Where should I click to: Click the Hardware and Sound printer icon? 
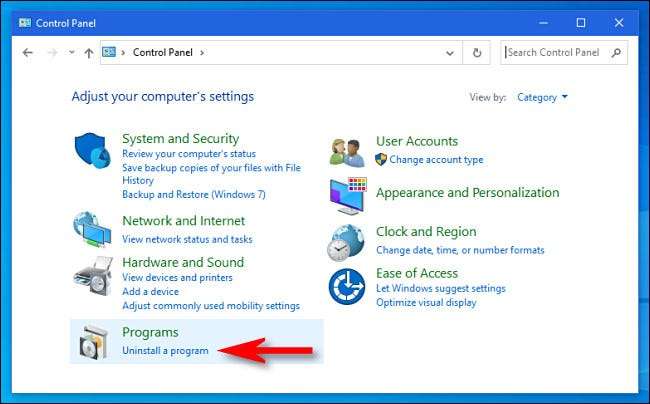(94, 274)
